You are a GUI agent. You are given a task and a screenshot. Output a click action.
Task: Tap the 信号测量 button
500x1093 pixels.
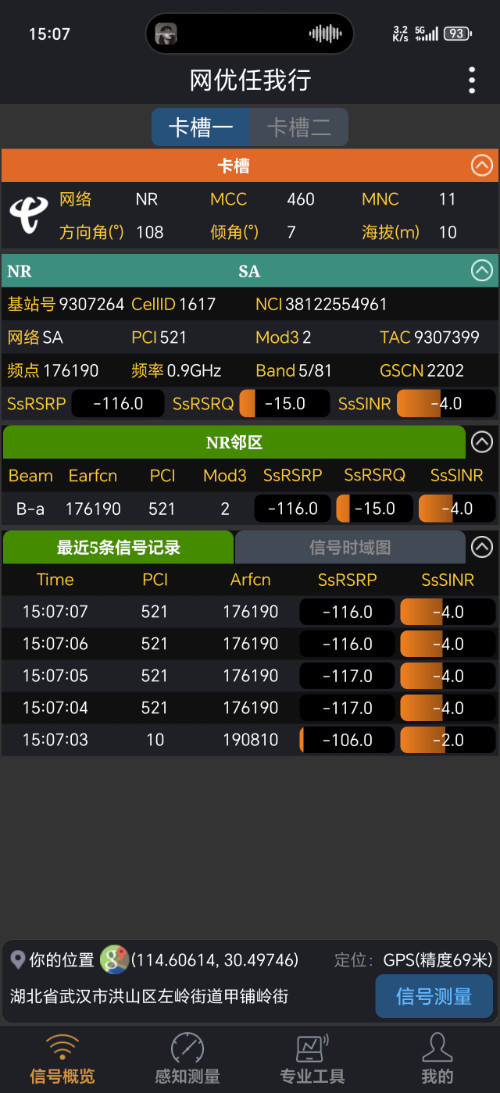[434, 996]
